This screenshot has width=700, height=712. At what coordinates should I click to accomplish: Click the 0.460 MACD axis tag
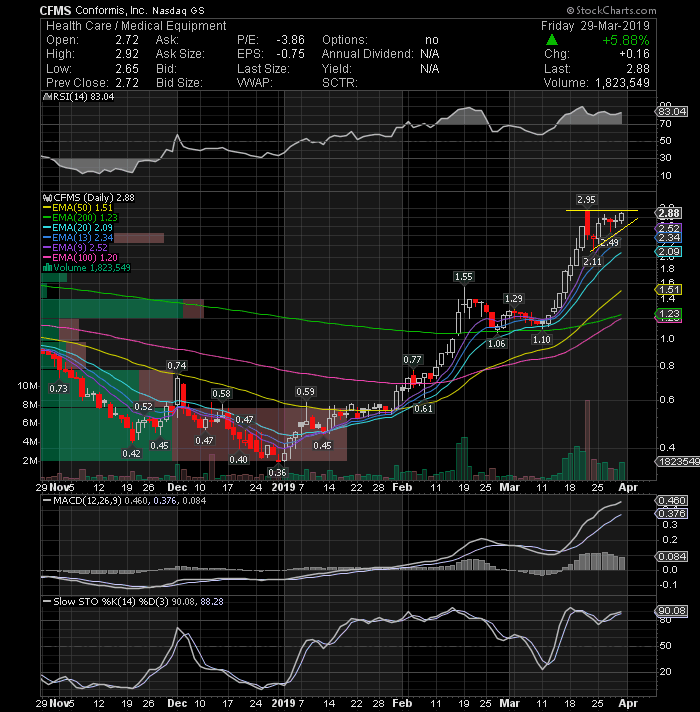(672, 500)
